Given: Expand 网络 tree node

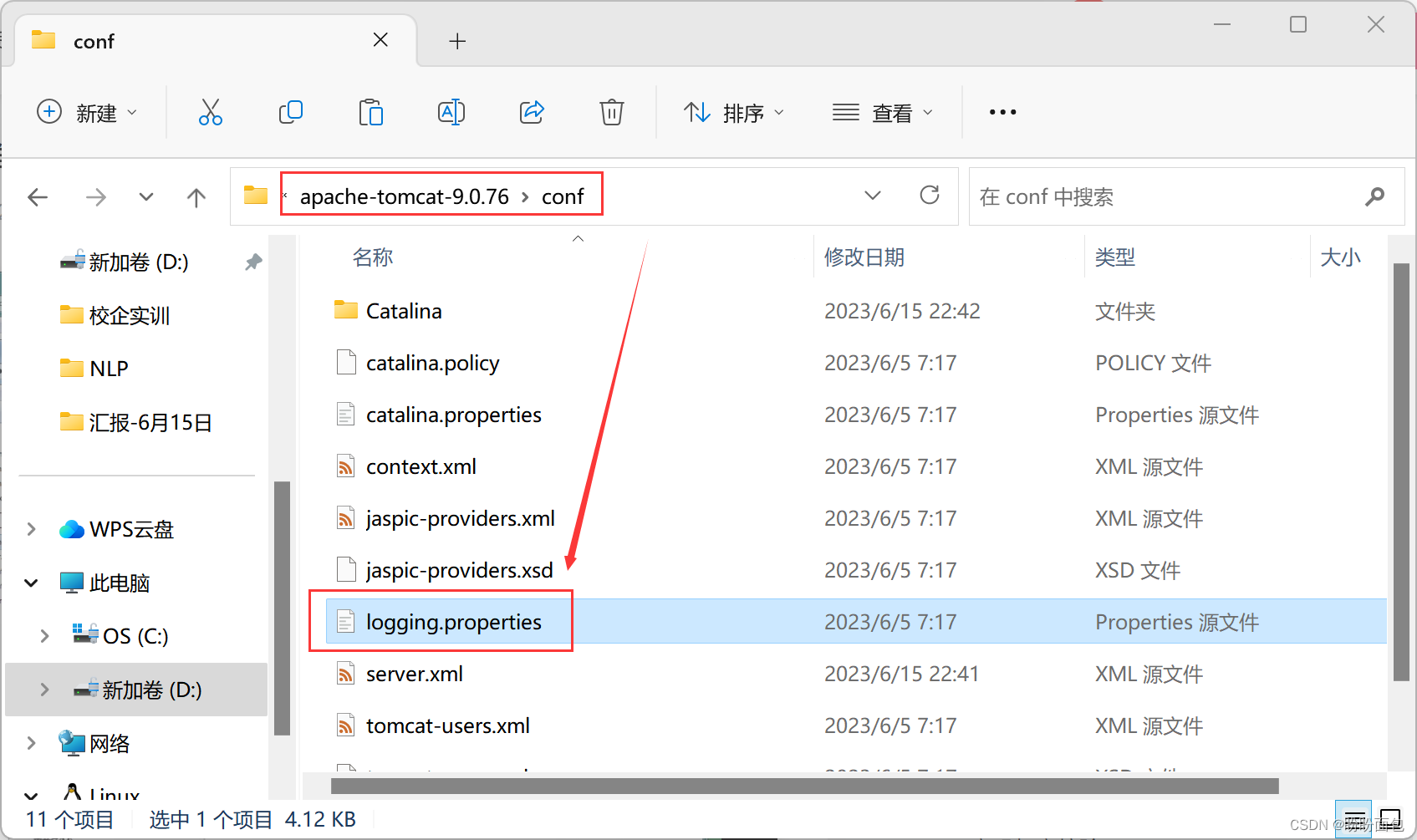Looking at the screenshot, I should point(32,743).
